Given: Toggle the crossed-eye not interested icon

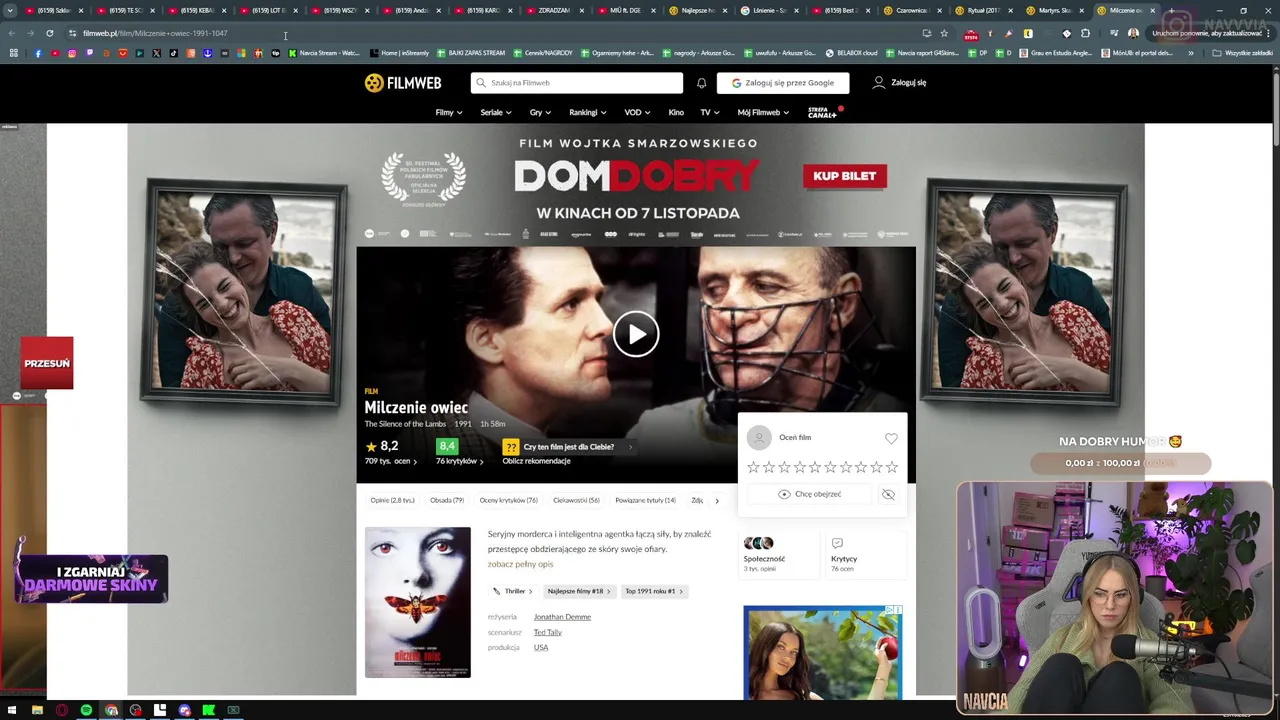Looking at the screenshot, I should point(888,494).
